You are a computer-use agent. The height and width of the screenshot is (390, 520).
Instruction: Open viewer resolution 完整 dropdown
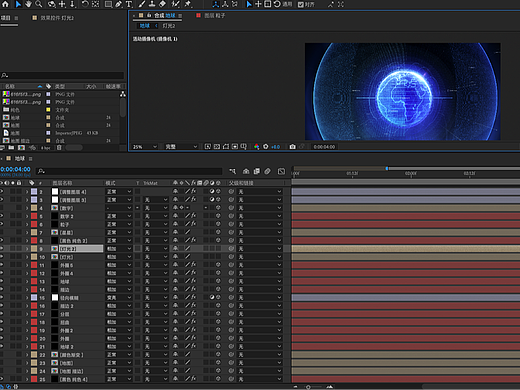click(x=181, y=147)
